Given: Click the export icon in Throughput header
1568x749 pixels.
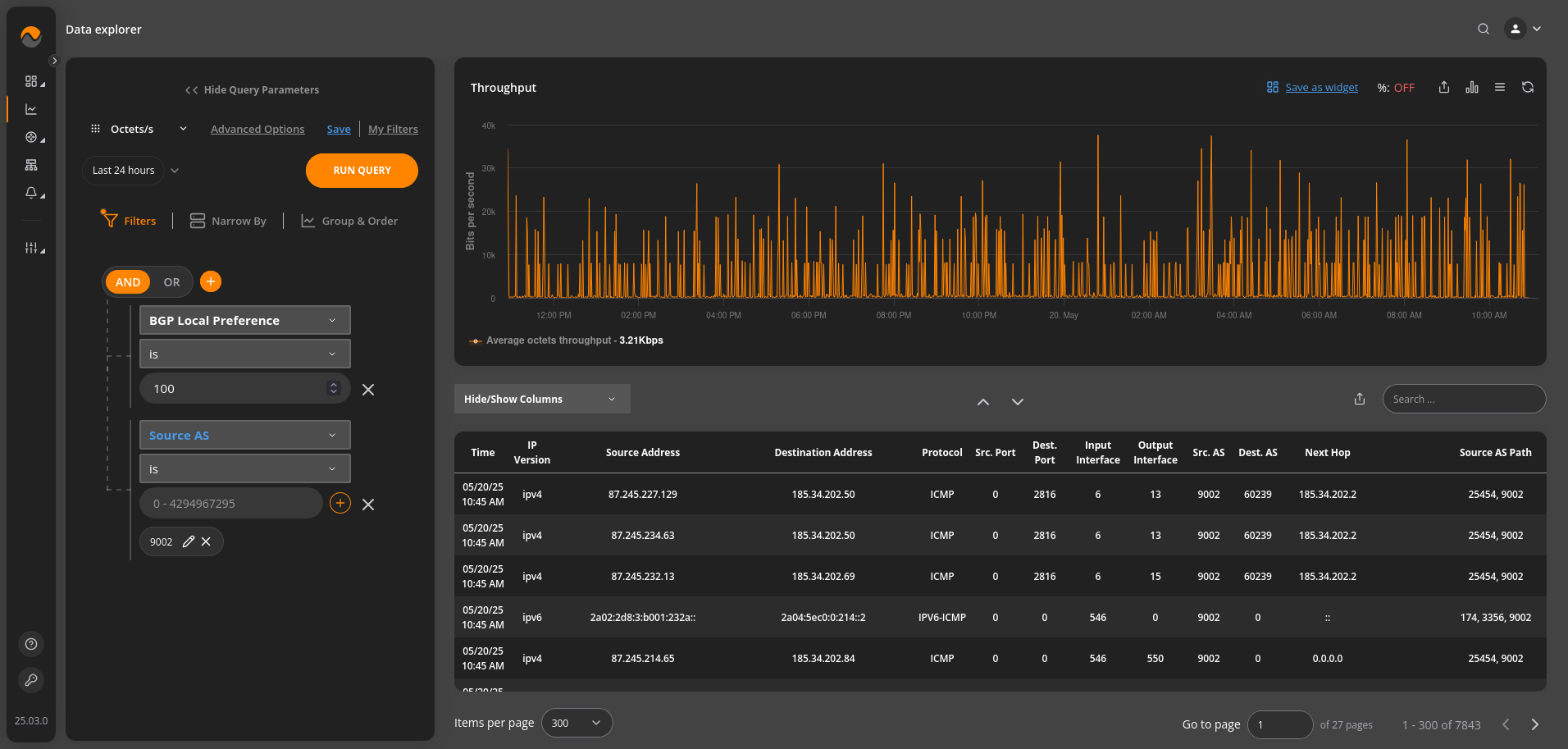Looking at the screenshot, I should pos(1443,88).
